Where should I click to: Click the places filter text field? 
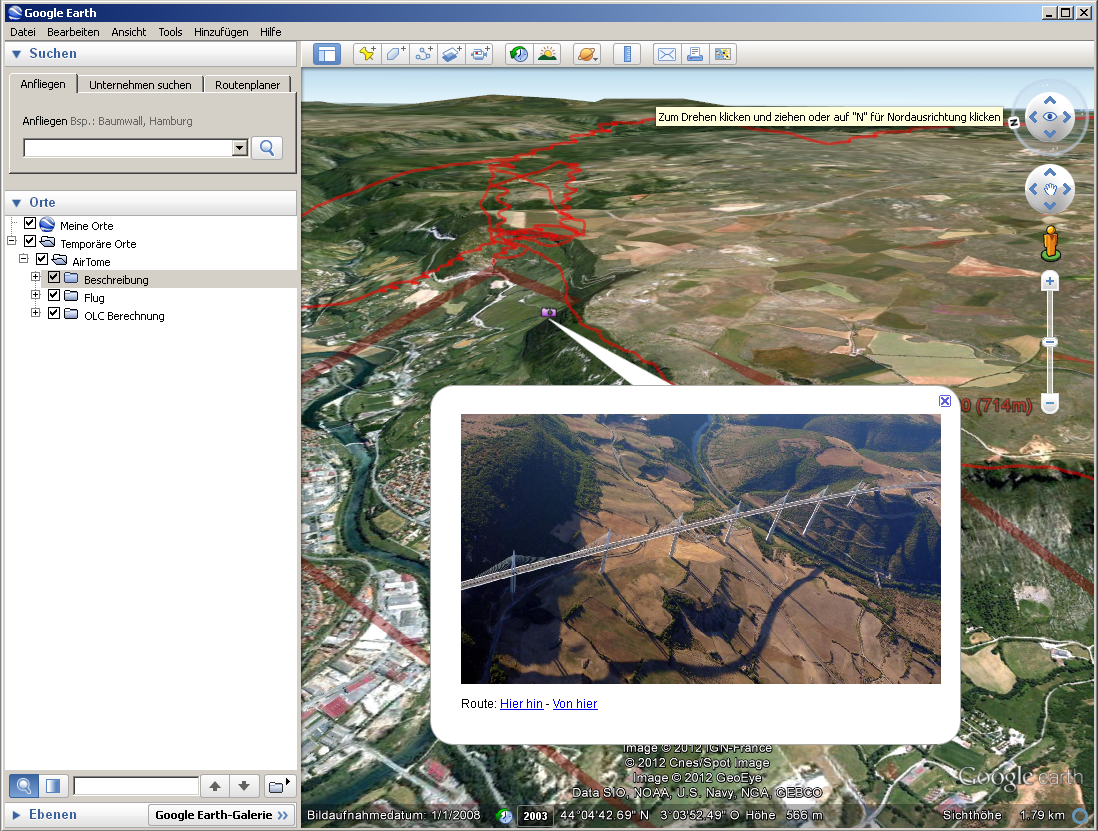[136, 786]
